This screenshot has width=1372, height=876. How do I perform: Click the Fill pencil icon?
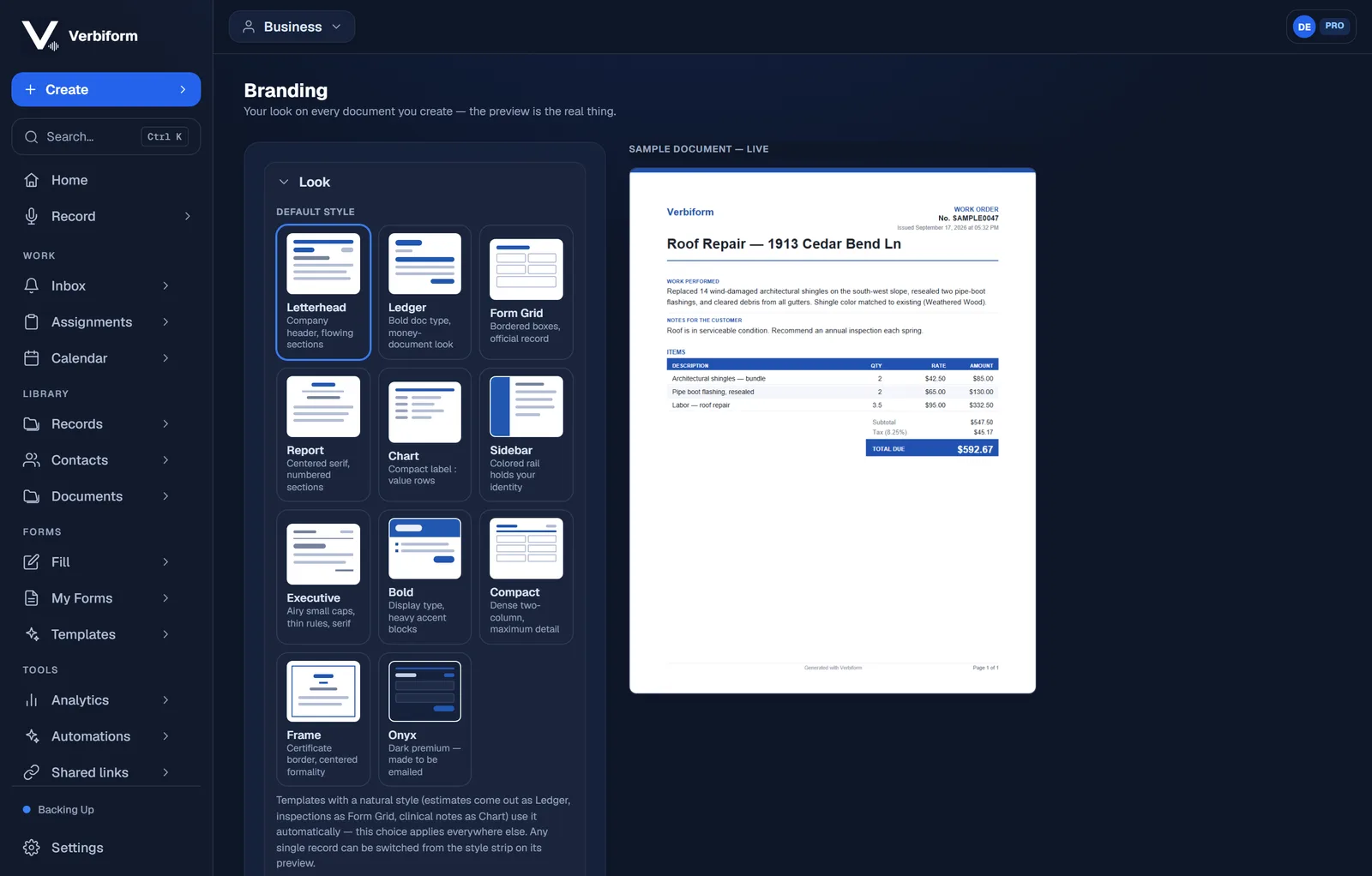click(x=32, y=561)
